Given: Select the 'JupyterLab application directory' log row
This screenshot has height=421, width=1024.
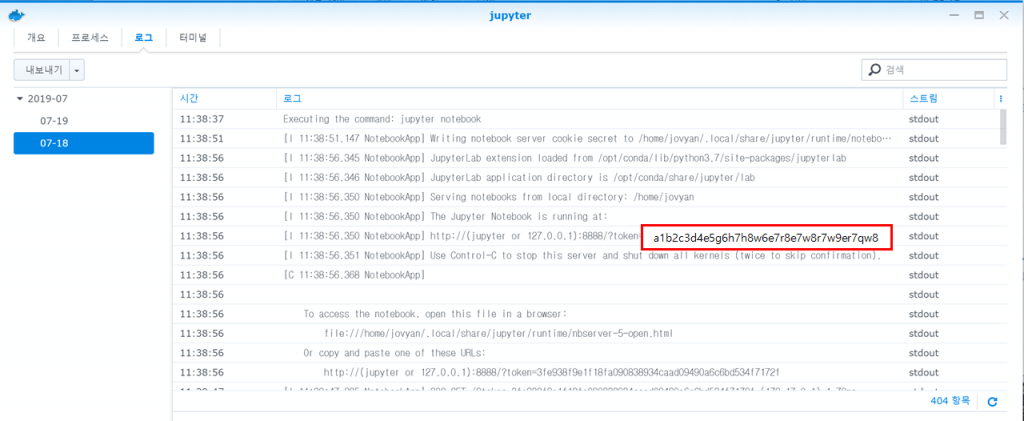Looking at the screenshot, I should point(586,178).
